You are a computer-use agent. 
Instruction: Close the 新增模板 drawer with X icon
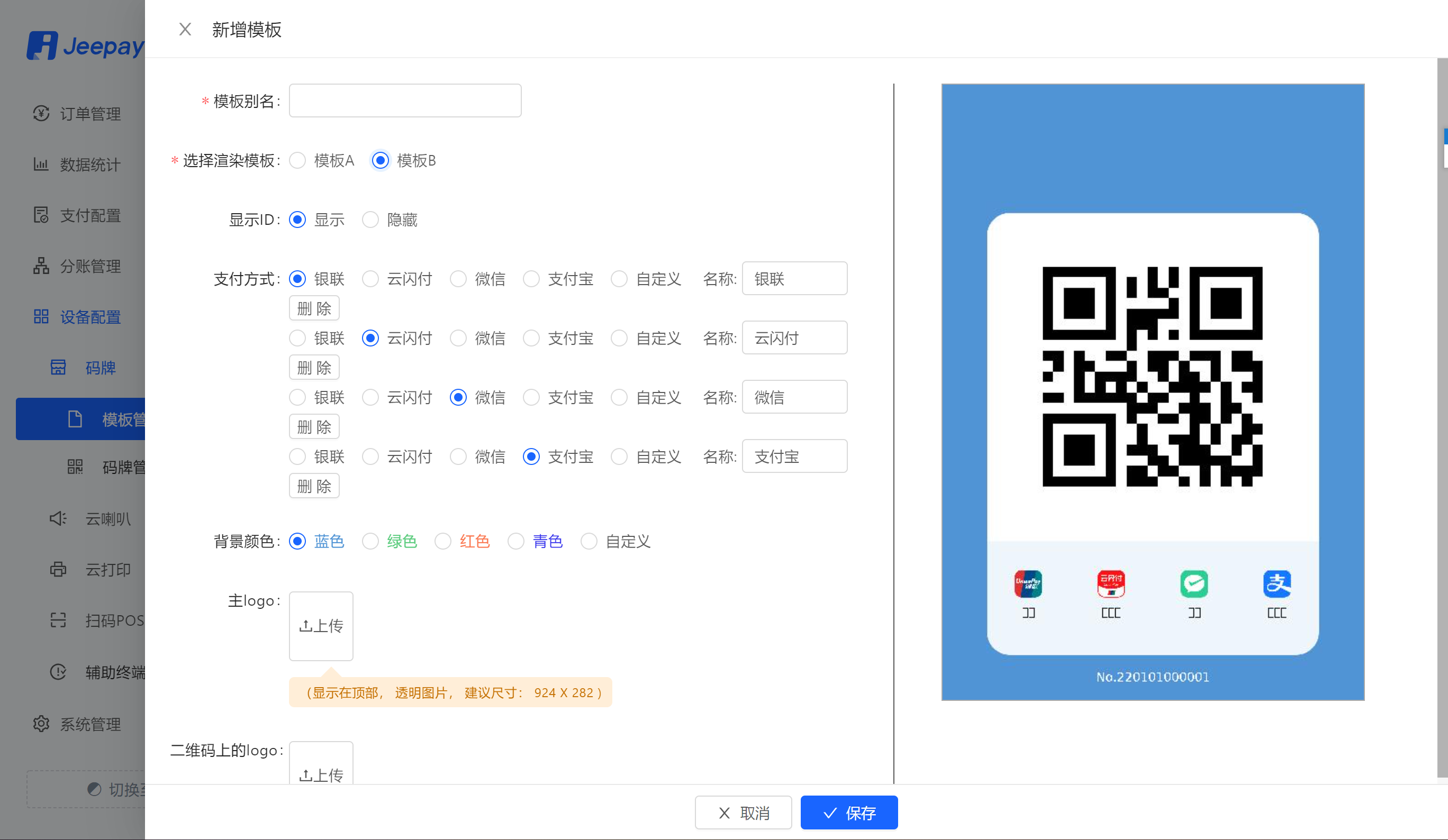(185, 29)
